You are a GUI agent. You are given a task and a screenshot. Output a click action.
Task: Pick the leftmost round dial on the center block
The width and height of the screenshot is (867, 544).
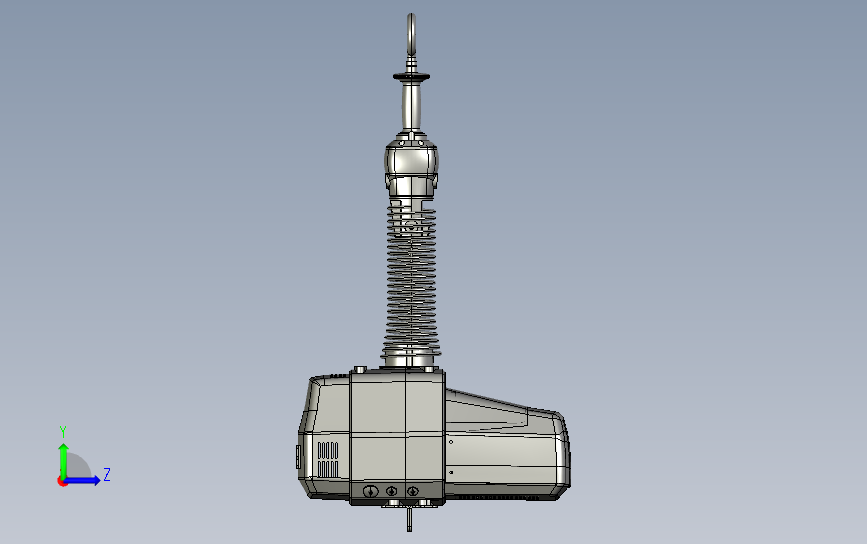(x=370, y=491)
